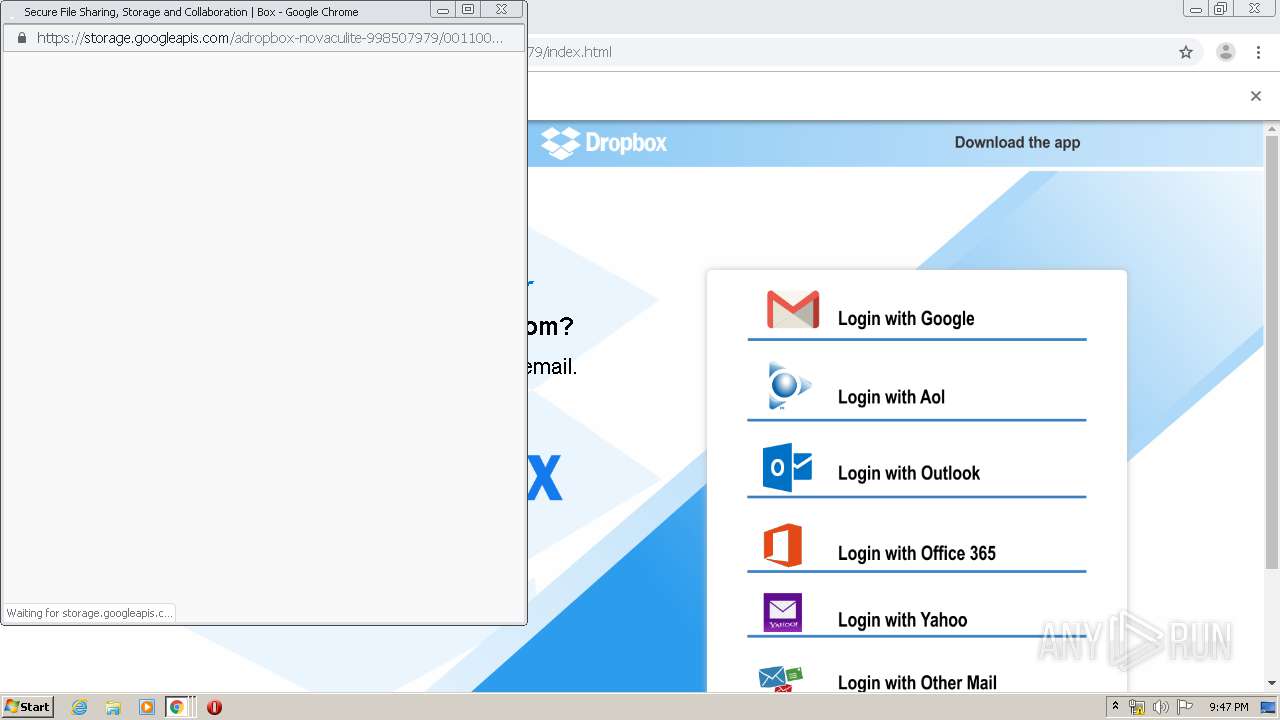This screenshot has width=1280, height=720.
Task: Click the volume speaker tray icon
Action: point(1161,707)
